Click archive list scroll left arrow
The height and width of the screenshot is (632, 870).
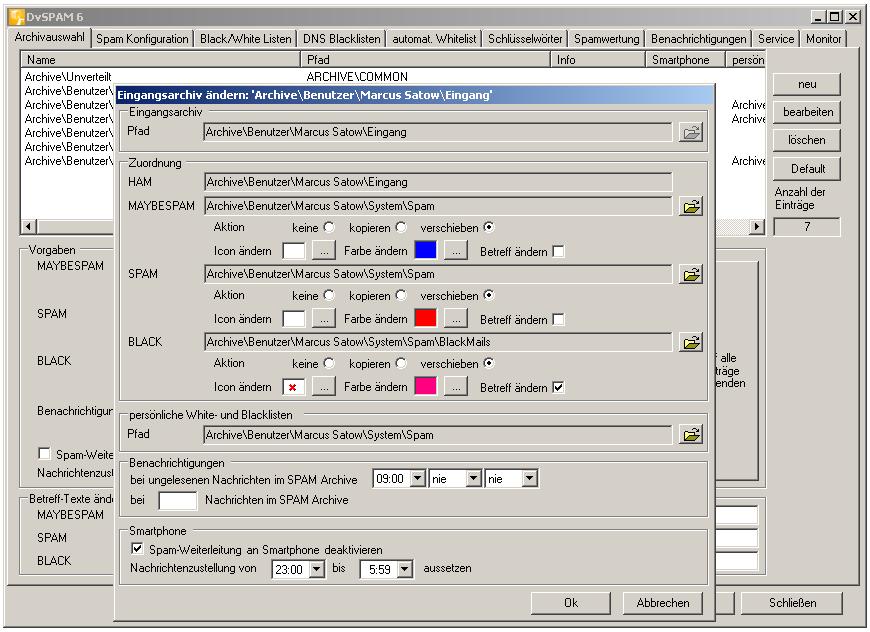(28, 226)
